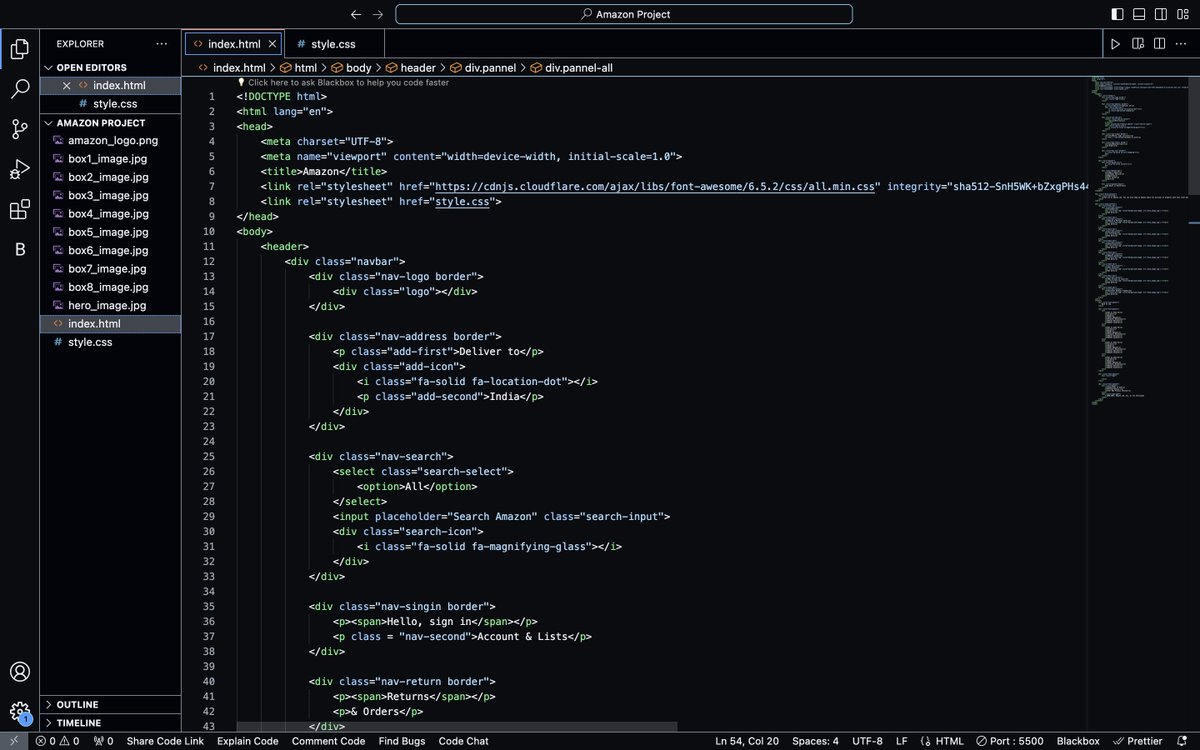Go forward with the navigation arrow

pos(378,14)
